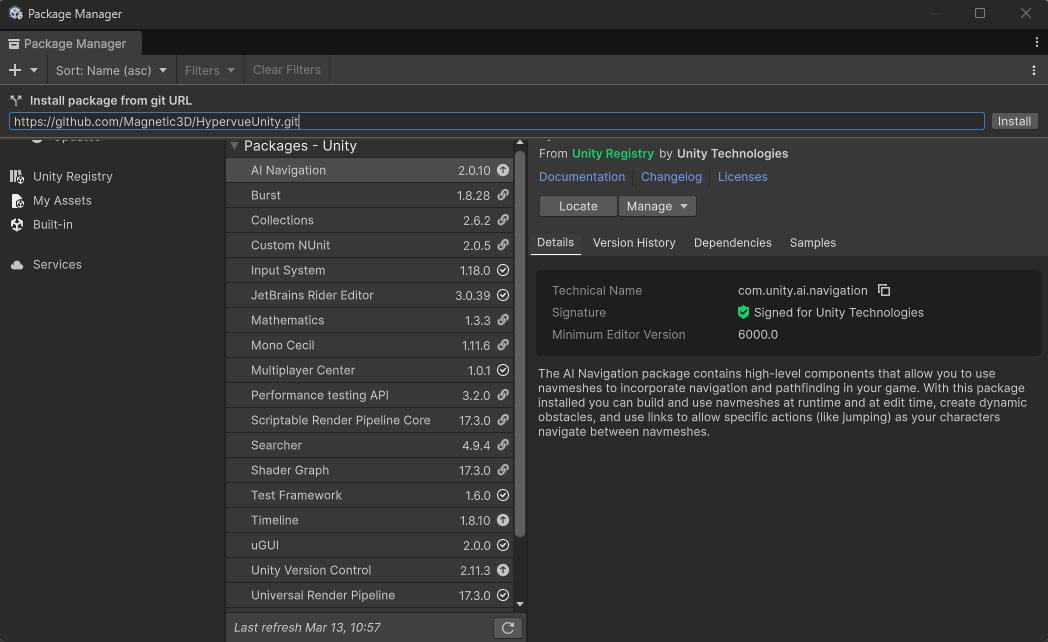
Task: Copy the technical name using the copy icon
Action: [884, 290]
